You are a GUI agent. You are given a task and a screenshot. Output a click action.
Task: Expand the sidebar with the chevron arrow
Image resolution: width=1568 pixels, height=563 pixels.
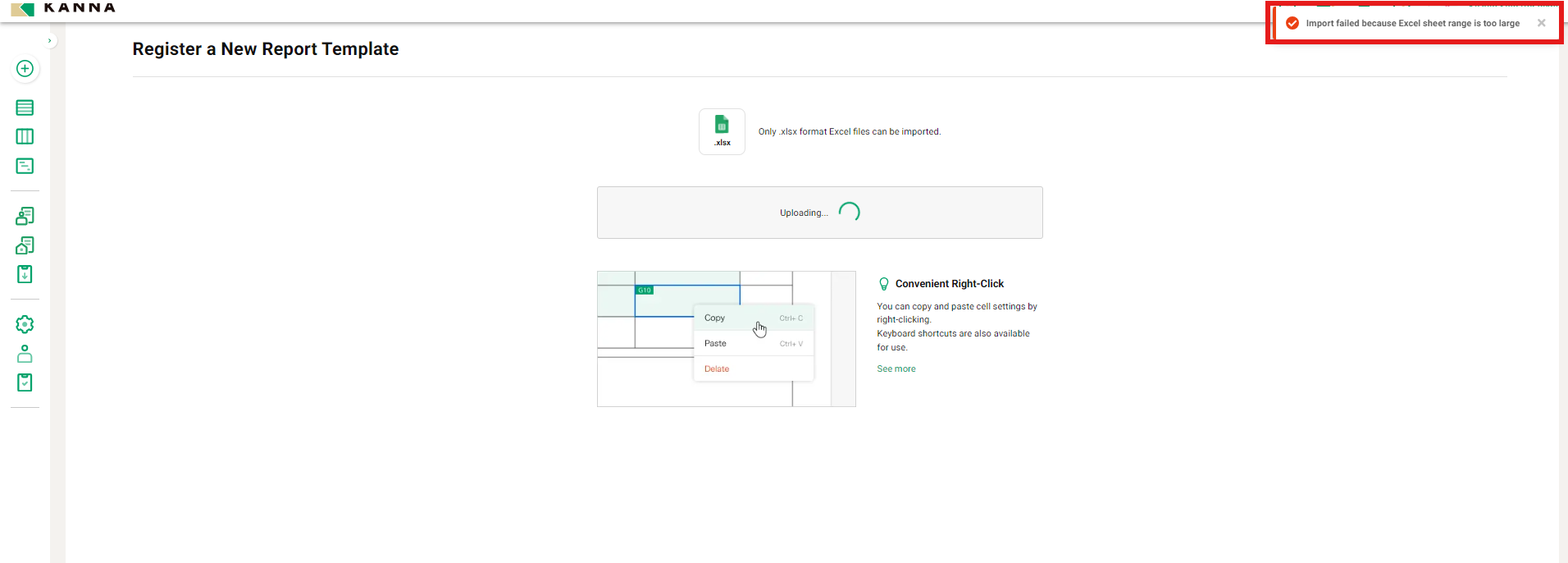[x=50, y=40]
